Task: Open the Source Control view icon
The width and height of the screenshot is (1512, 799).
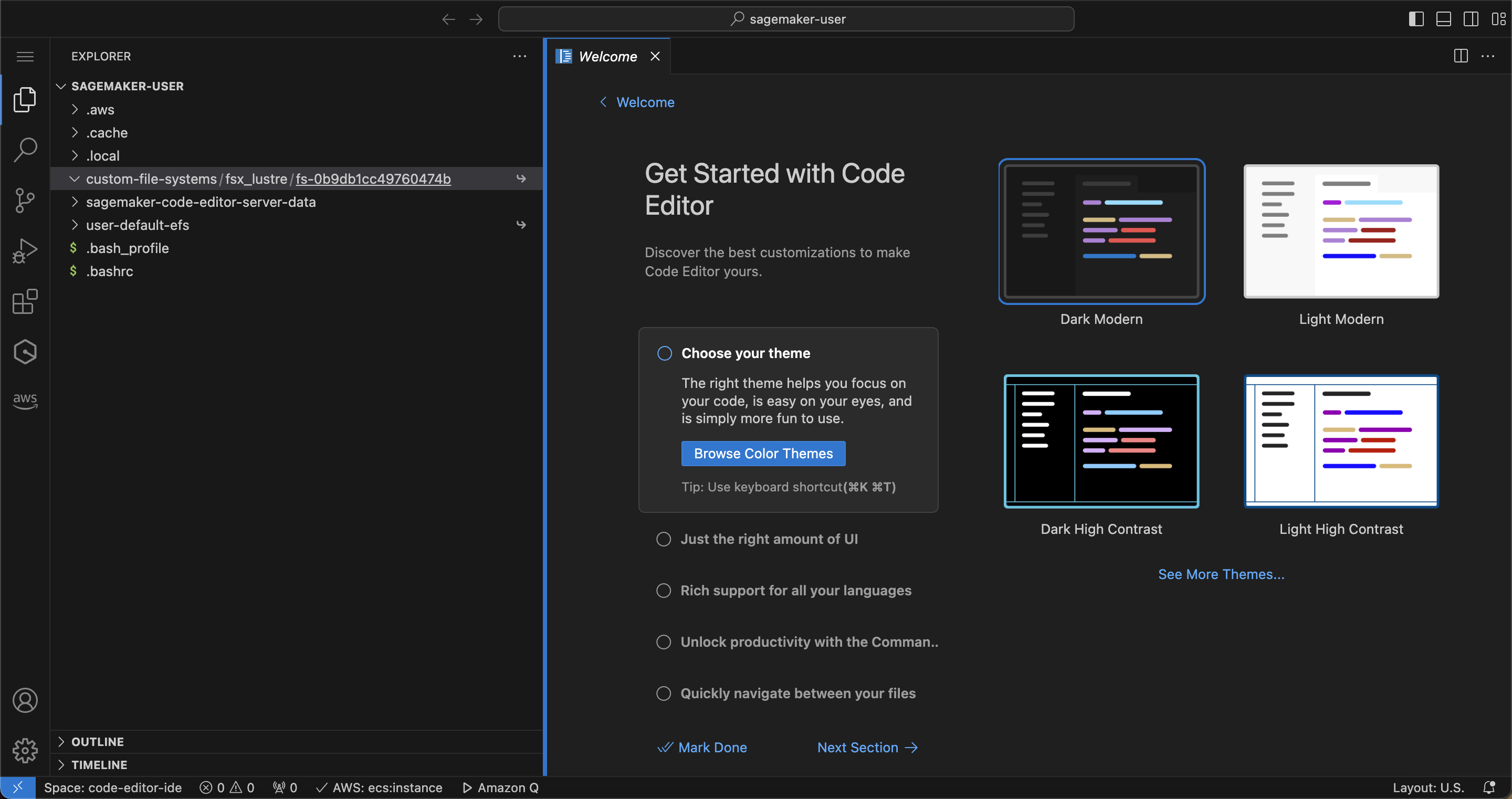Action: click(x=25, y=200)
